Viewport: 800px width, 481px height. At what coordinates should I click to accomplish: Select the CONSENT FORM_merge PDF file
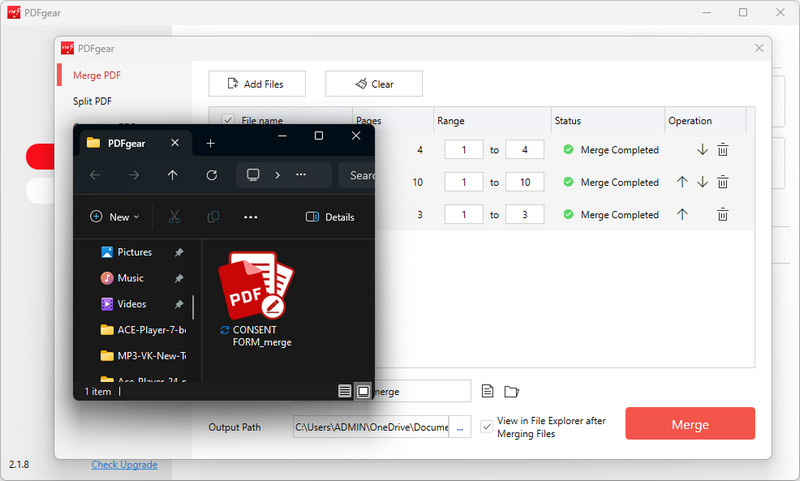(x=256, y=300)
